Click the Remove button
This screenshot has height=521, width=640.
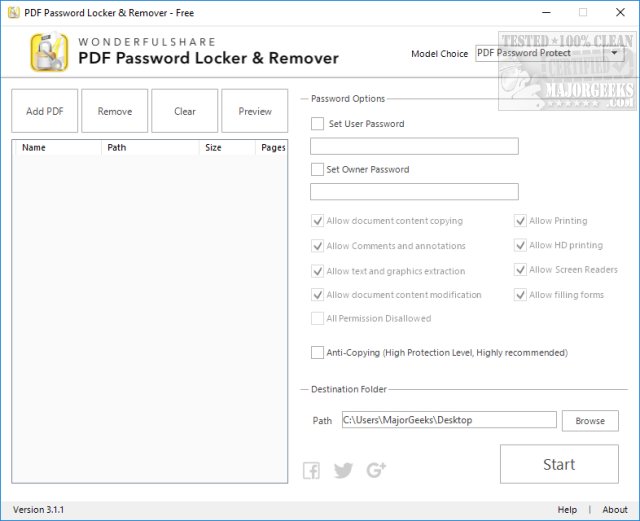point(115,111)
